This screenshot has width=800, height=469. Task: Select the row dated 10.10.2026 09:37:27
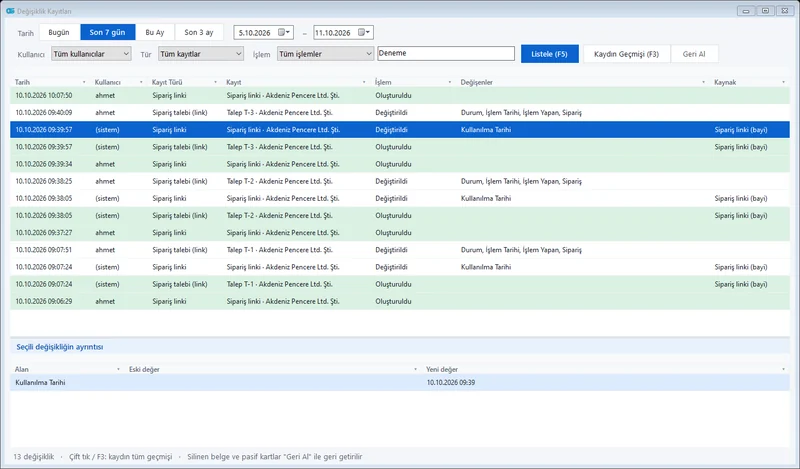click(399, 233)
